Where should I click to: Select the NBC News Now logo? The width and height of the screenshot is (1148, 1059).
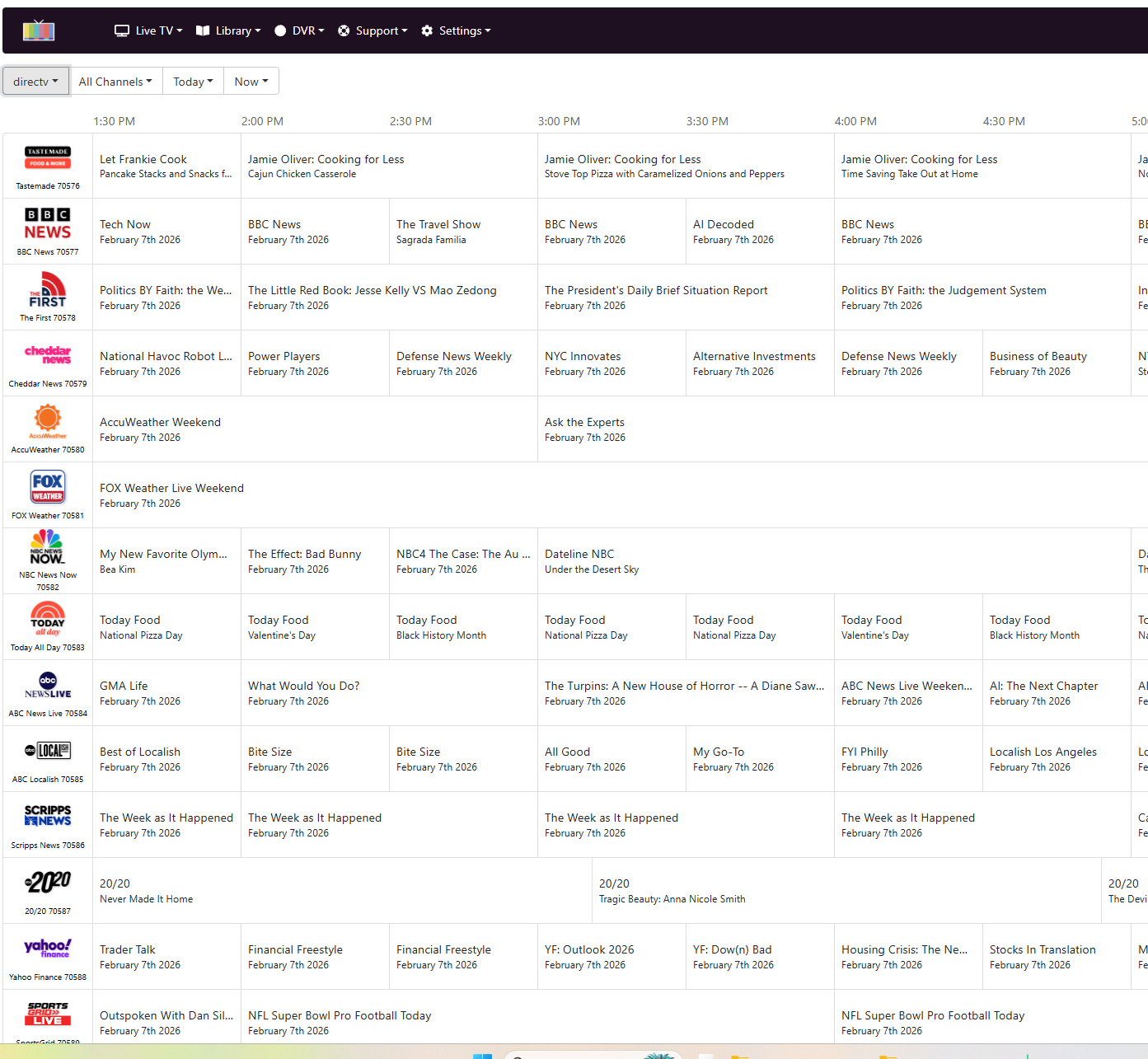(47, 548)
